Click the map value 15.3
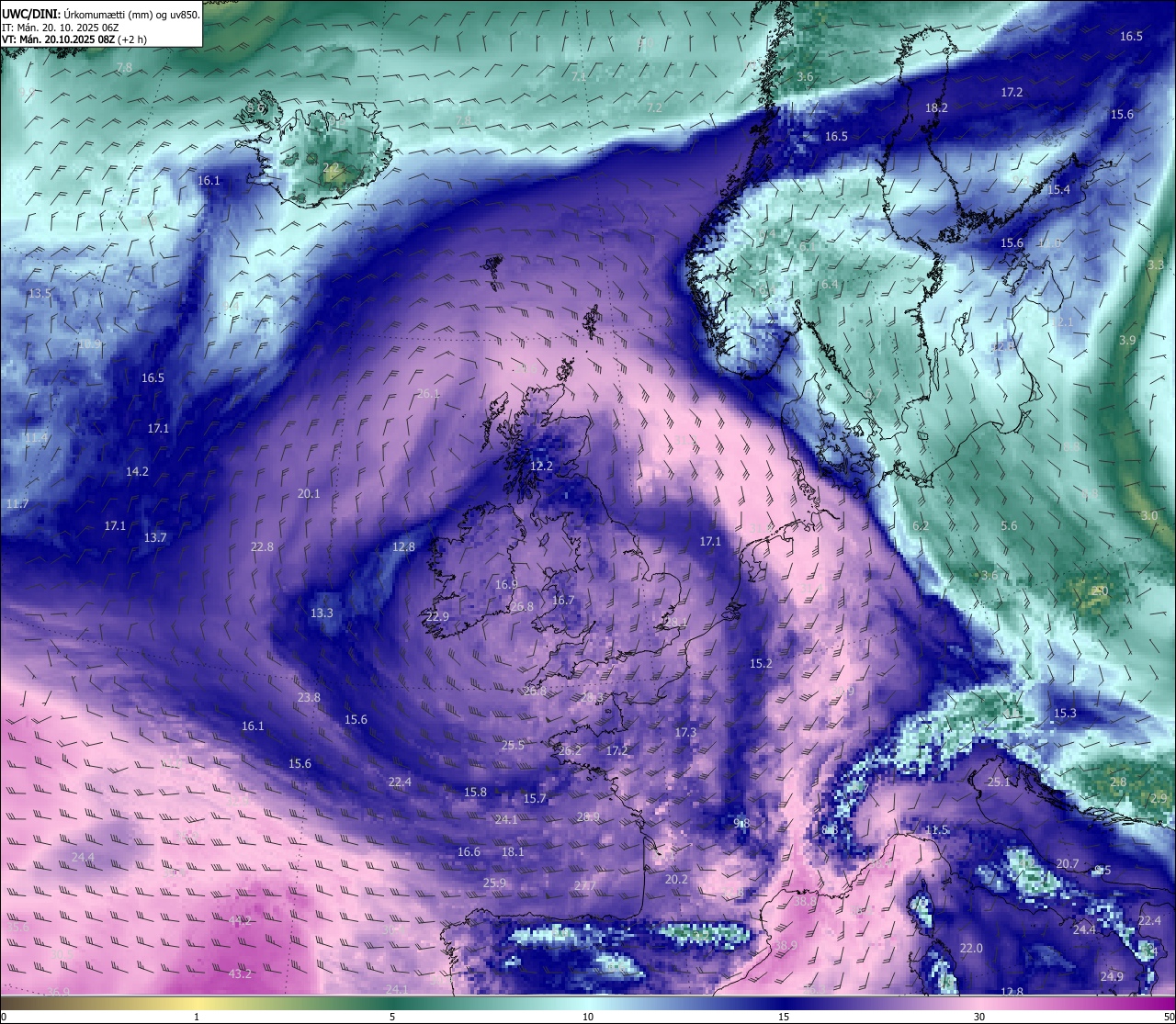 click(x=1065, y=713)
